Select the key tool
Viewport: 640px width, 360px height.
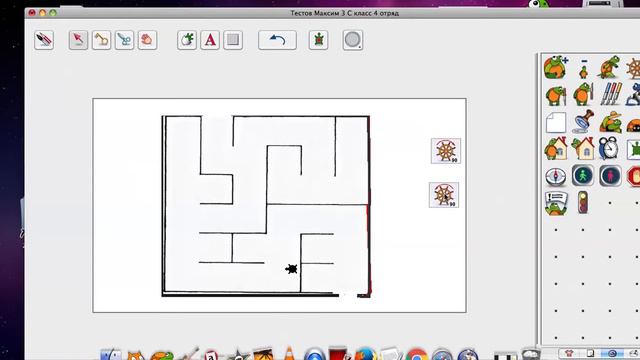(101, 40)
